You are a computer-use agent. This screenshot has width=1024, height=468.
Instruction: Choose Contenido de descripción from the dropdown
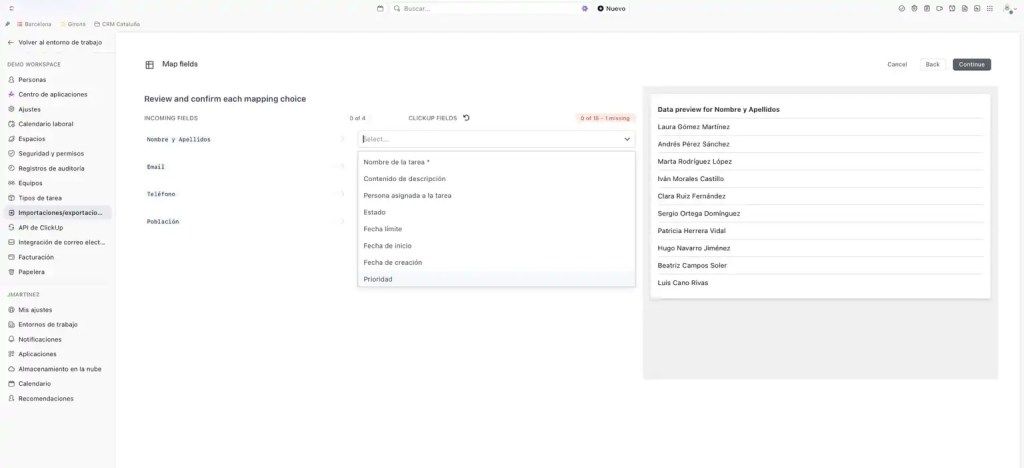click(x=496, y=179)
